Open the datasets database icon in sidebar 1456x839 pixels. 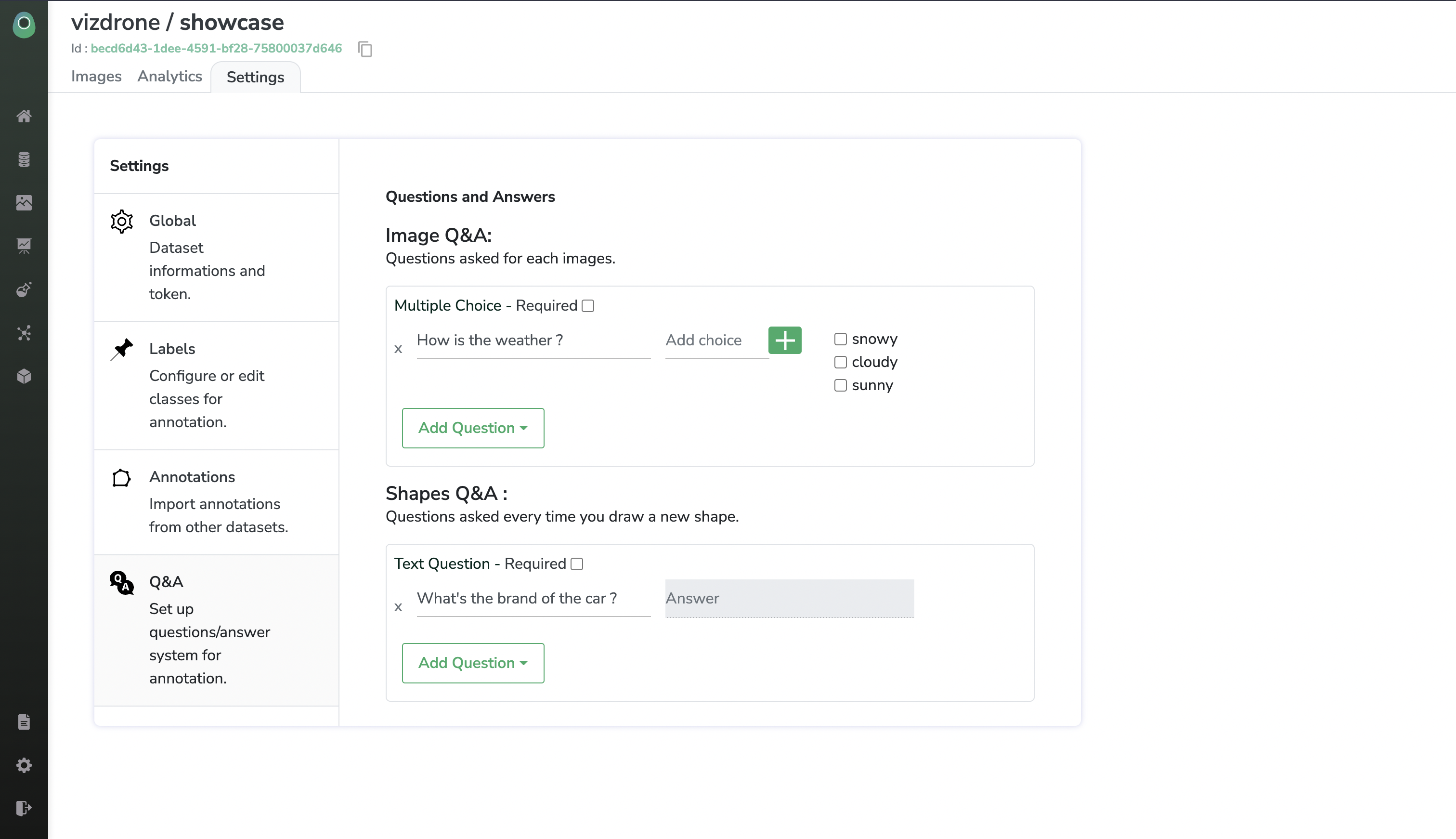click(24, 159)
